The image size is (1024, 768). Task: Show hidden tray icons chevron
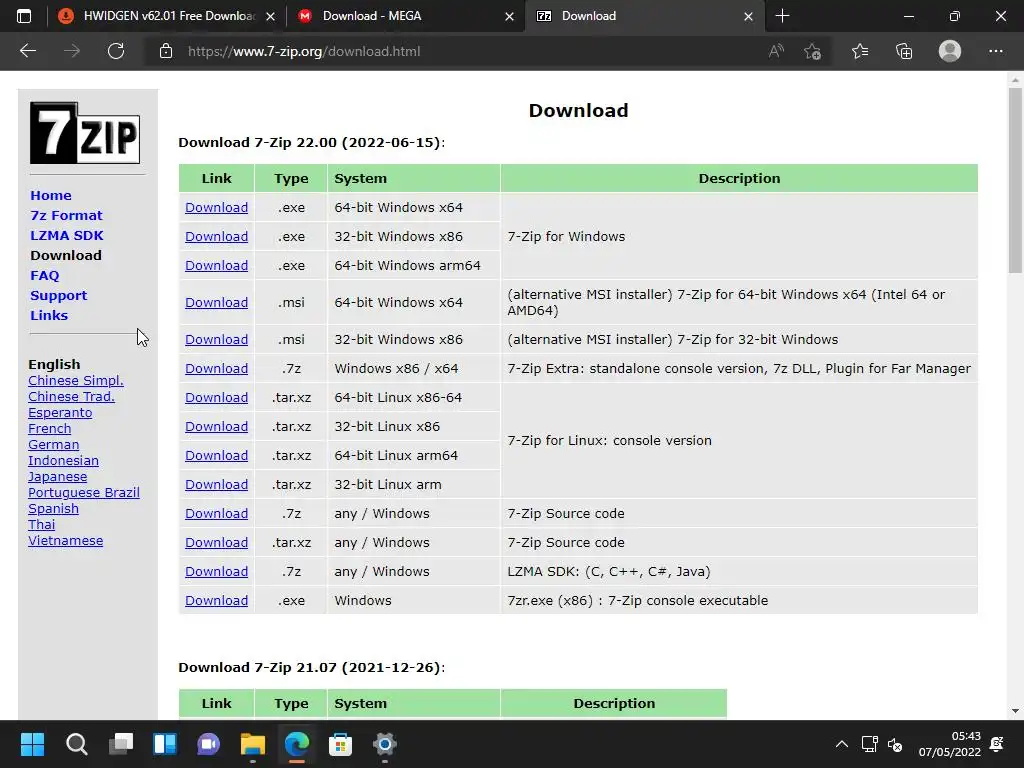click(x=842, y=744)
